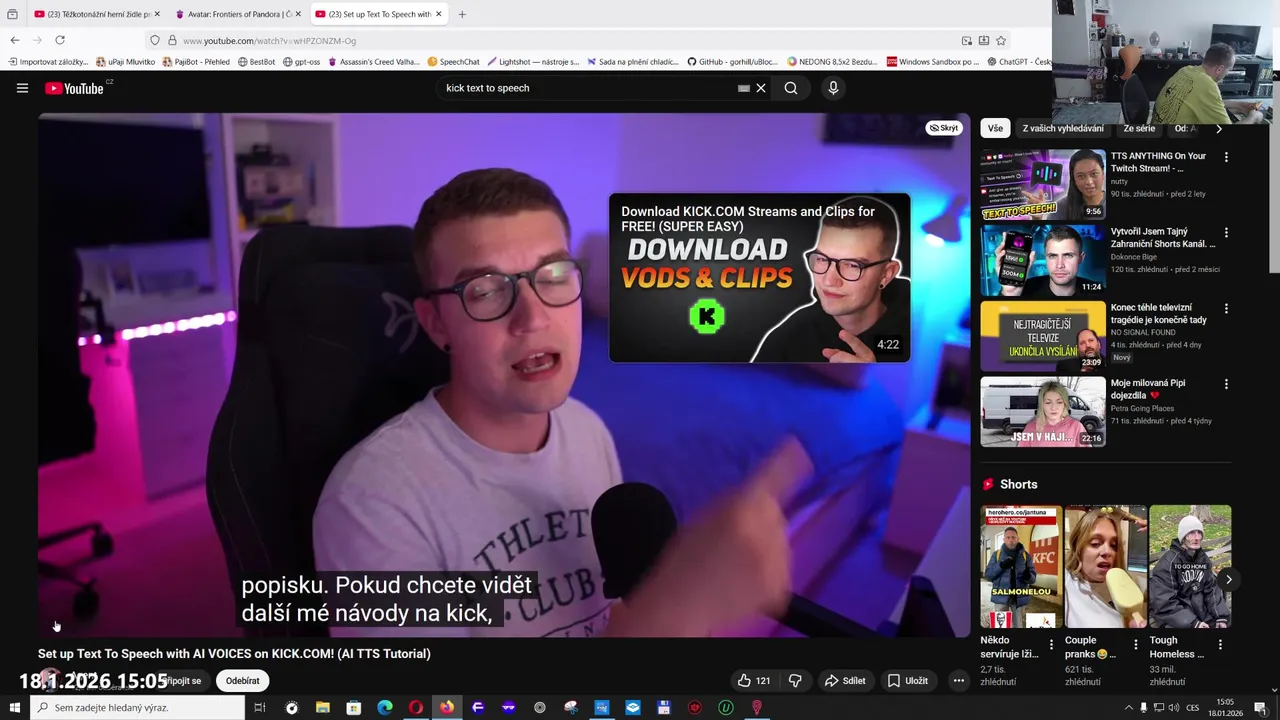Open options for TTS ANYTHING video

click(1226, 157)
